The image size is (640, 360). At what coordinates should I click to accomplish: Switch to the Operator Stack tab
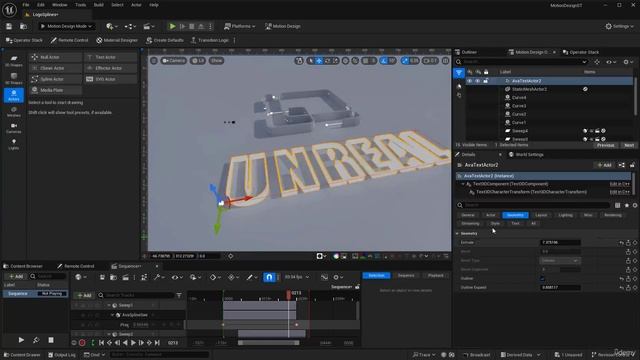(x=581, y=52)
